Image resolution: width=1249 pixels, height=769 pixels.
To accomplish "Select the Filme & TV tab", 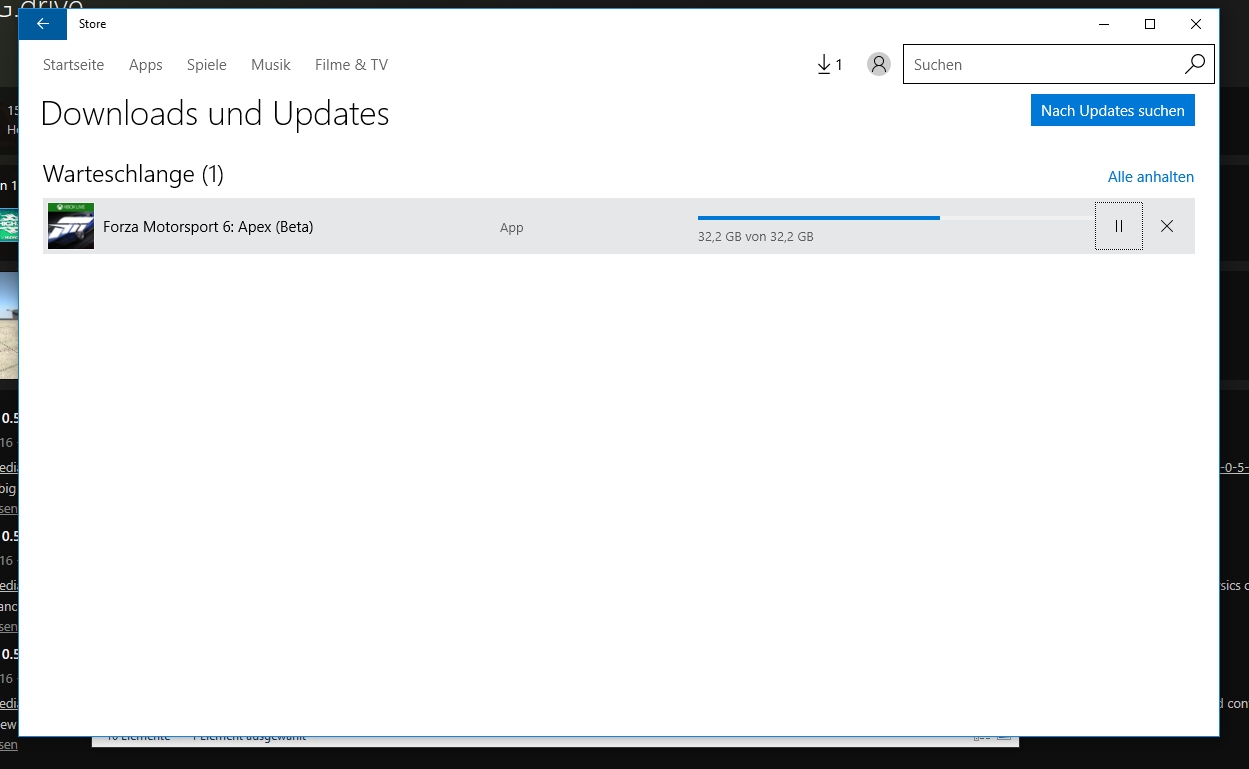I will tap(351, 65).
